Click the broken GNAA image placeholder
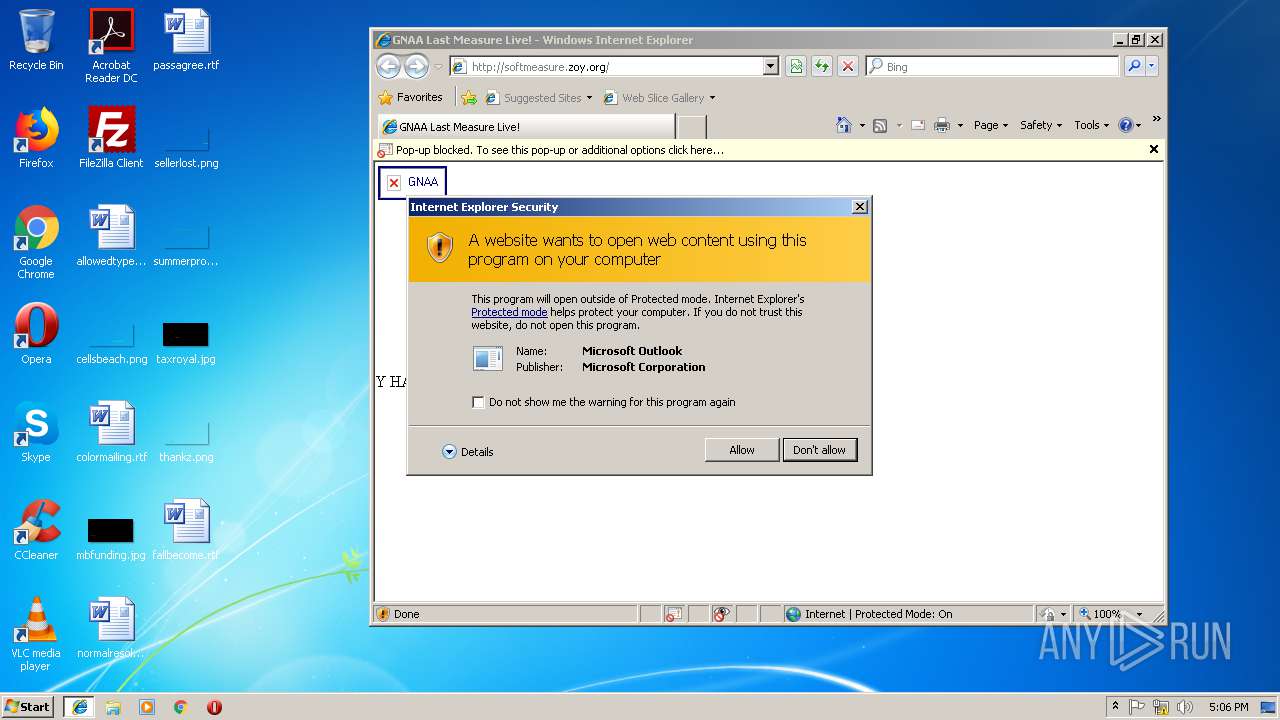 [x=412, y=182]
